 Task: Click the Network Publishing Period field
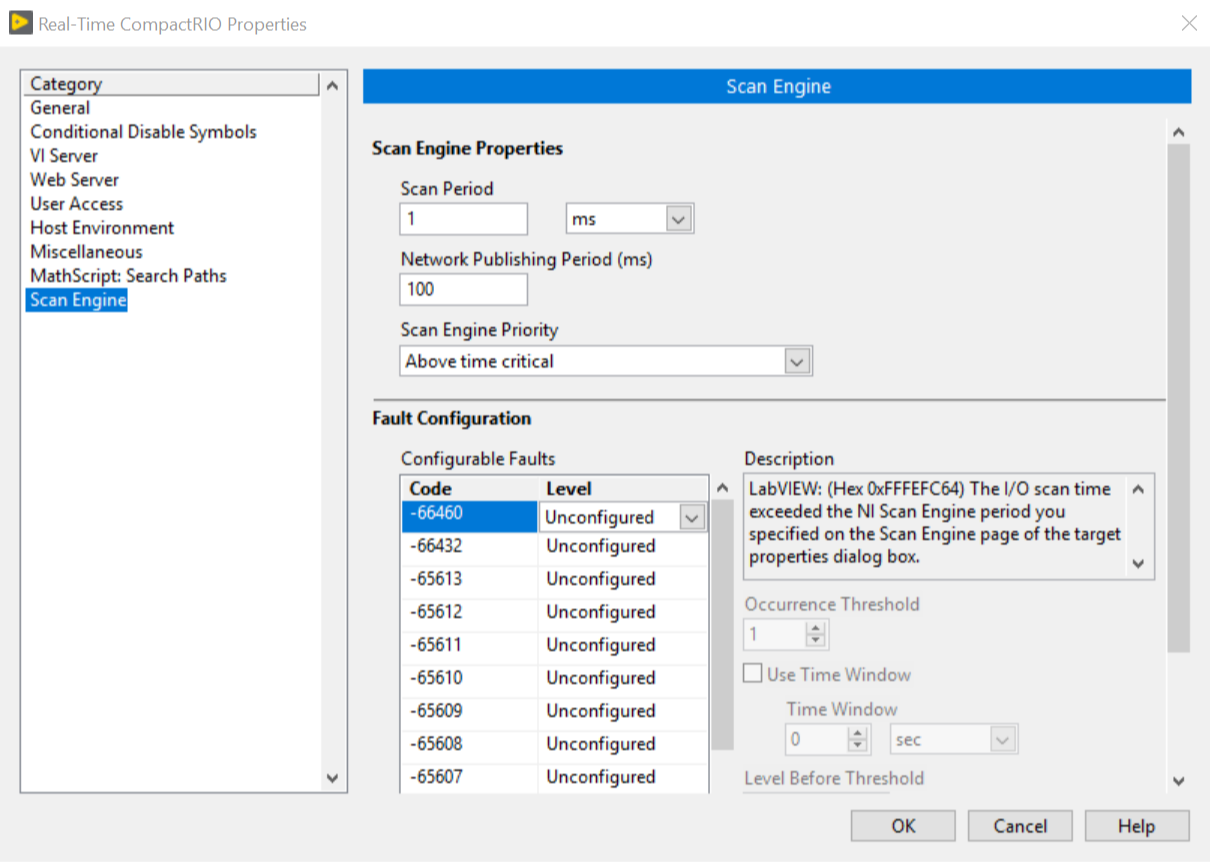coord(463,289)
